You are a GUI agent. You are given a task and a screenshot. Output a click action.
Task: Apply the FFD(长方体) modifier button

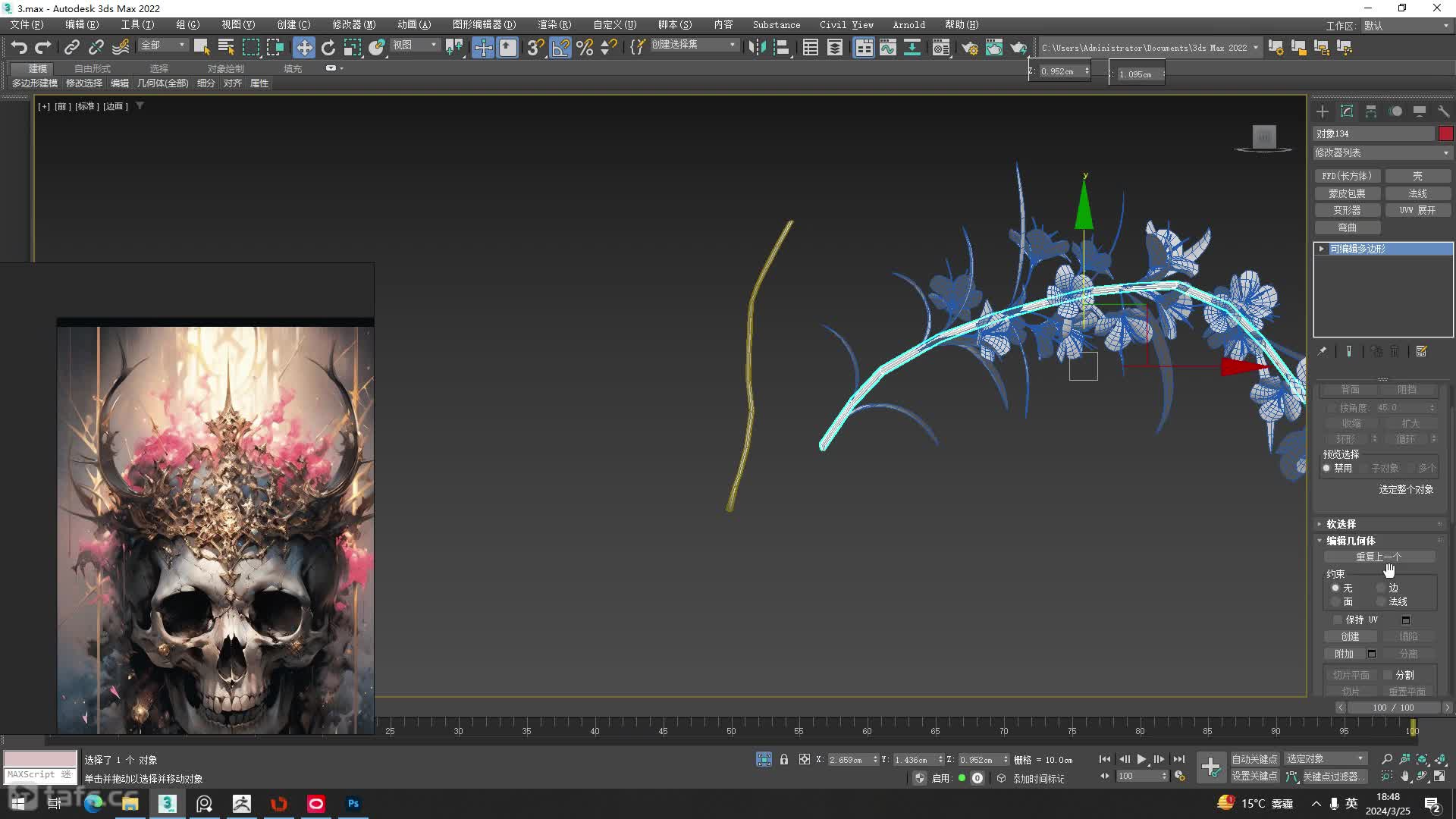(1347, 176)
